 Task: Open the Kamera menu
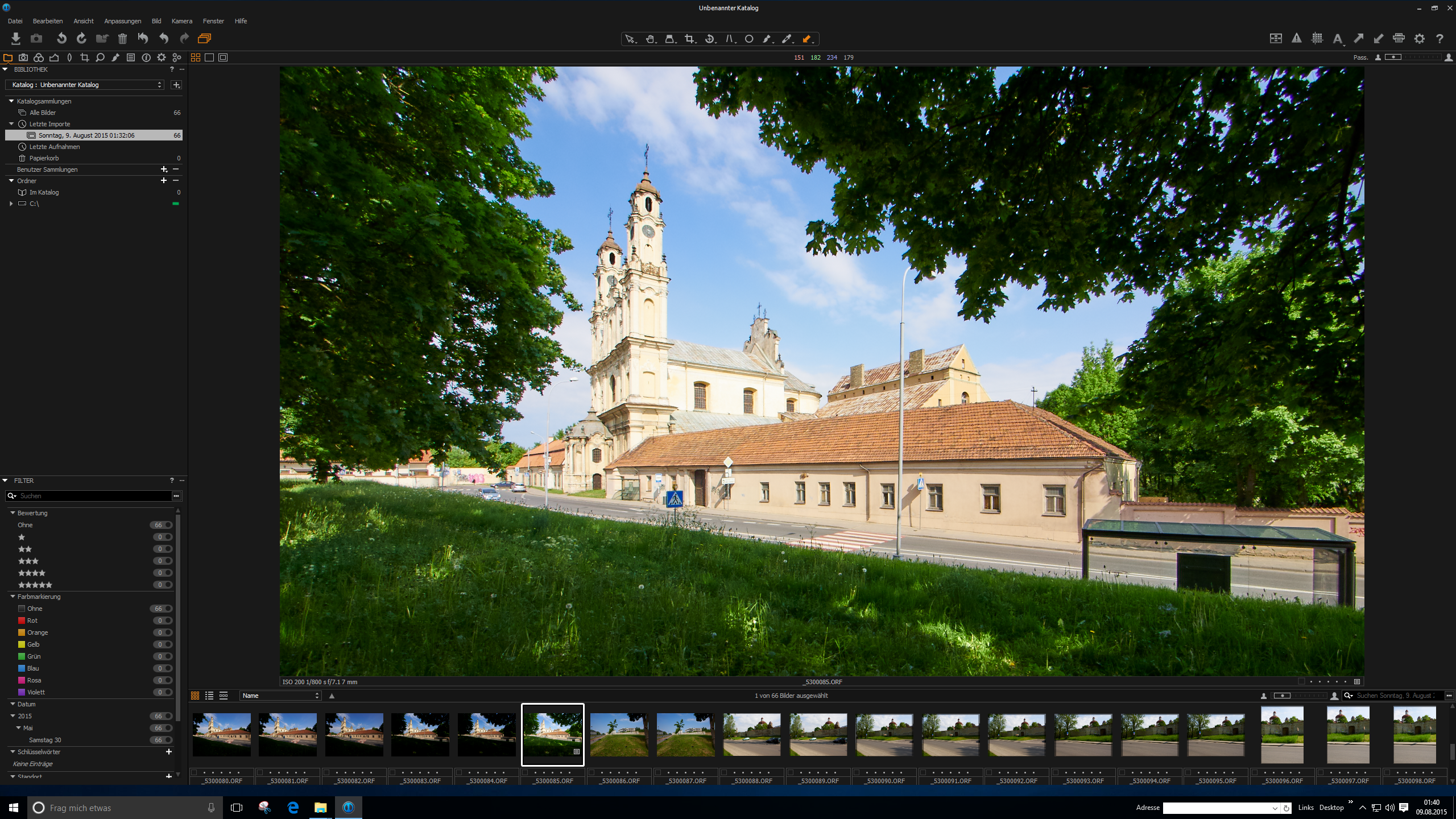click(181, 21)
